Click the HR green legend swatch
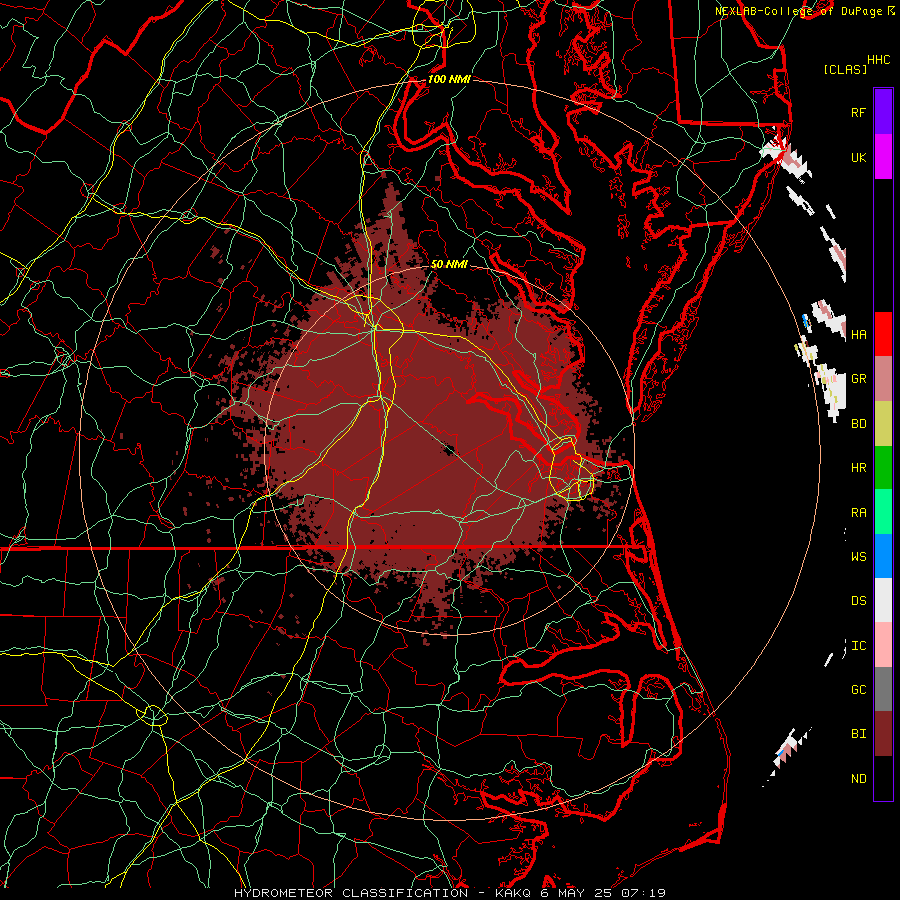 click(x=883, y=467)
